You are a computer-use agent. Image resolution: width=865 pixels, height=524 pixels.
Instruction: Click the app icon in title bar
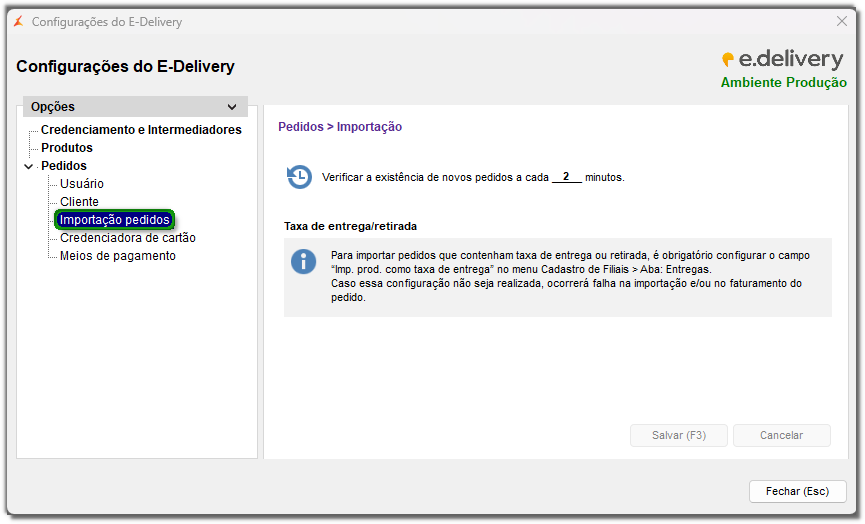coord(18,21)
